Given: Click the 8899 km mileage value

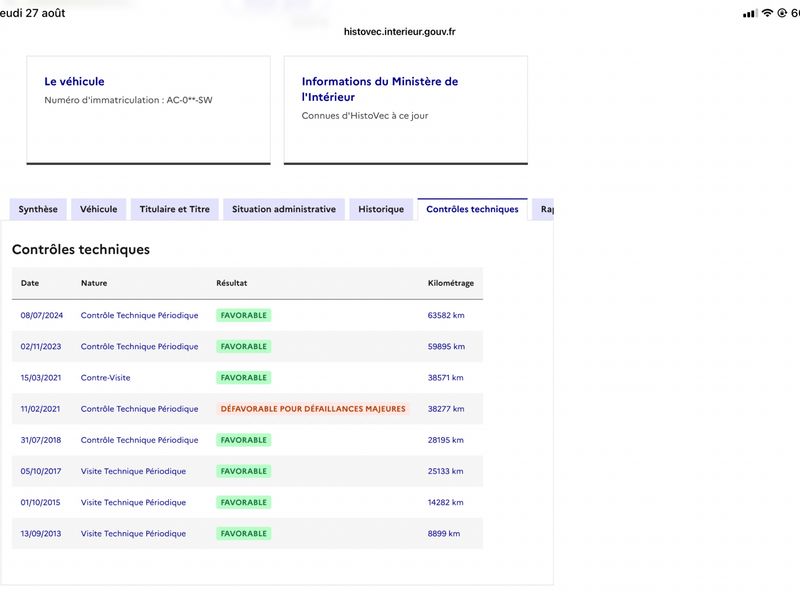Looking at the screenshot, I should pos(443,533).
